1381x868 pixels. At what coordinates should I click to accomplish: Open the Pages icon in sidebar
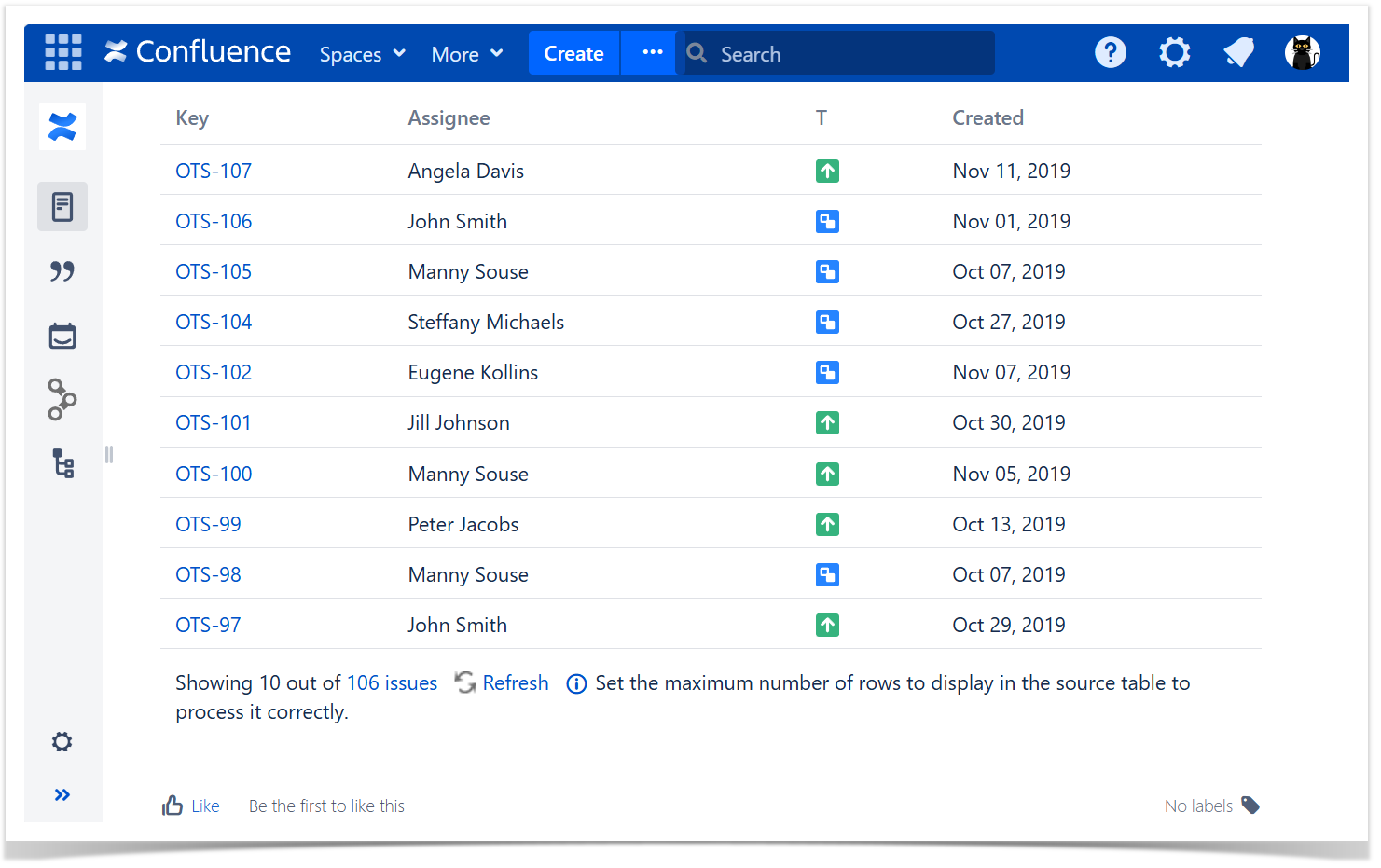click(62, 207)
